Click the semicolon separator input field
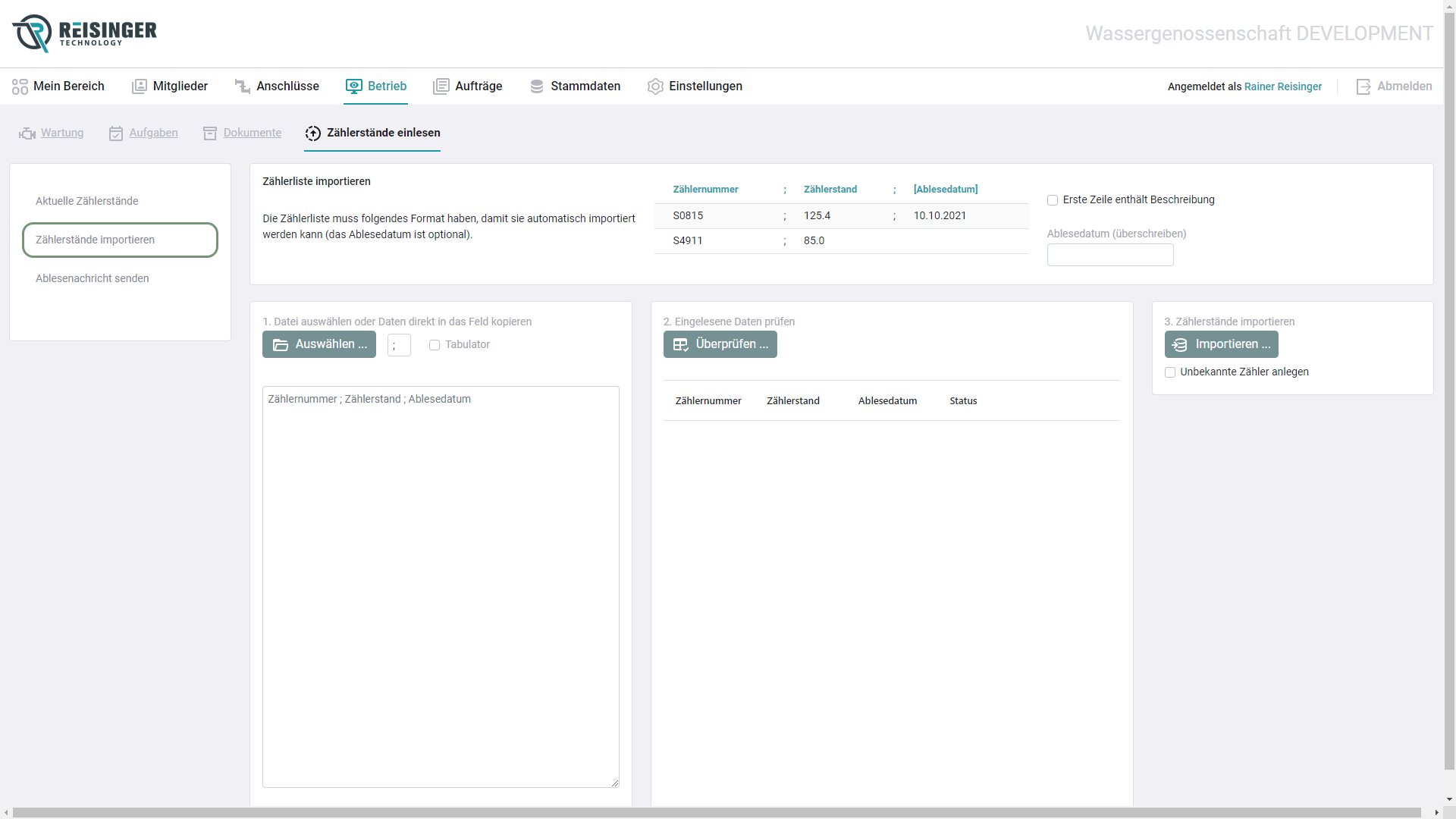The image size is (1456, 819). pyautogui.click(x=399, y=345)
